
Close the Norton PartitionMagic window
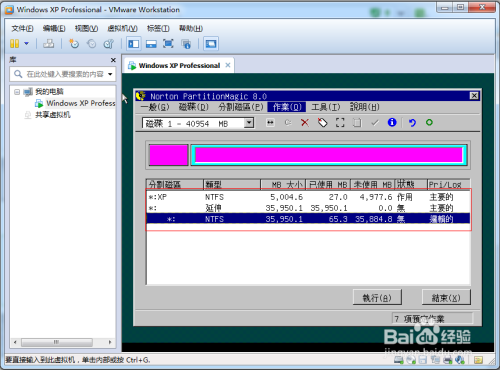[474, 96]
